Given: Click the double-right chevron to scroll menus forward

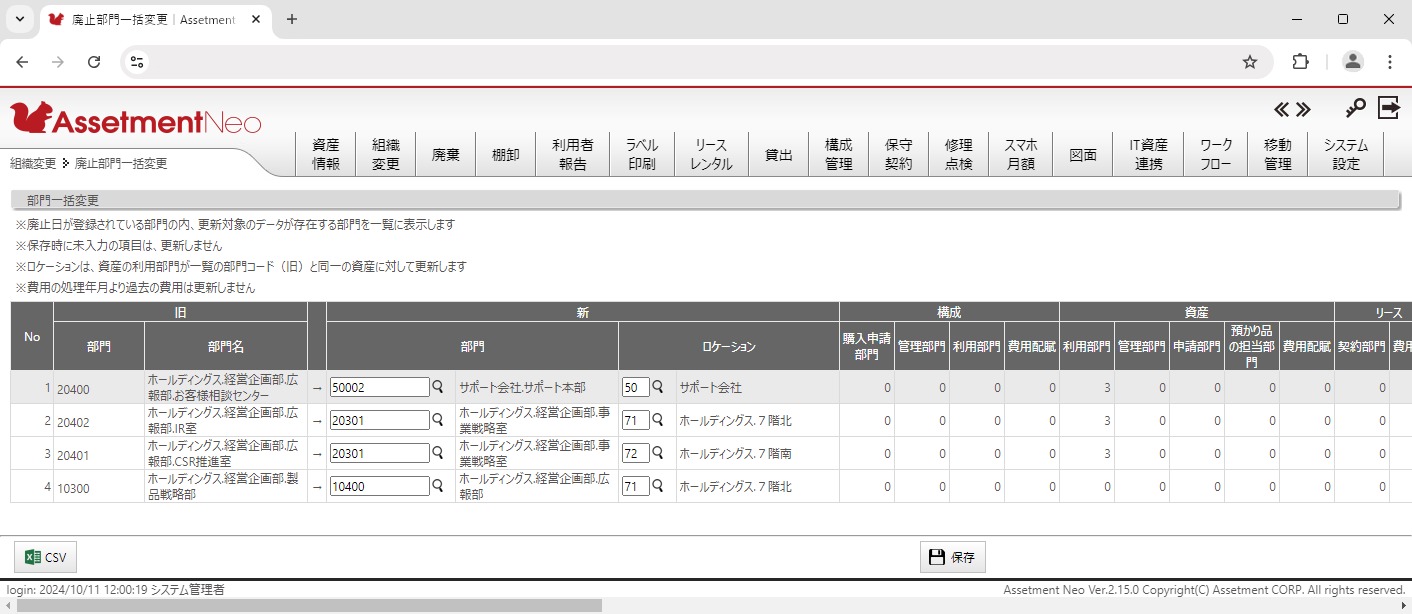Looking at the screenshot, I should pos(1303,108).
